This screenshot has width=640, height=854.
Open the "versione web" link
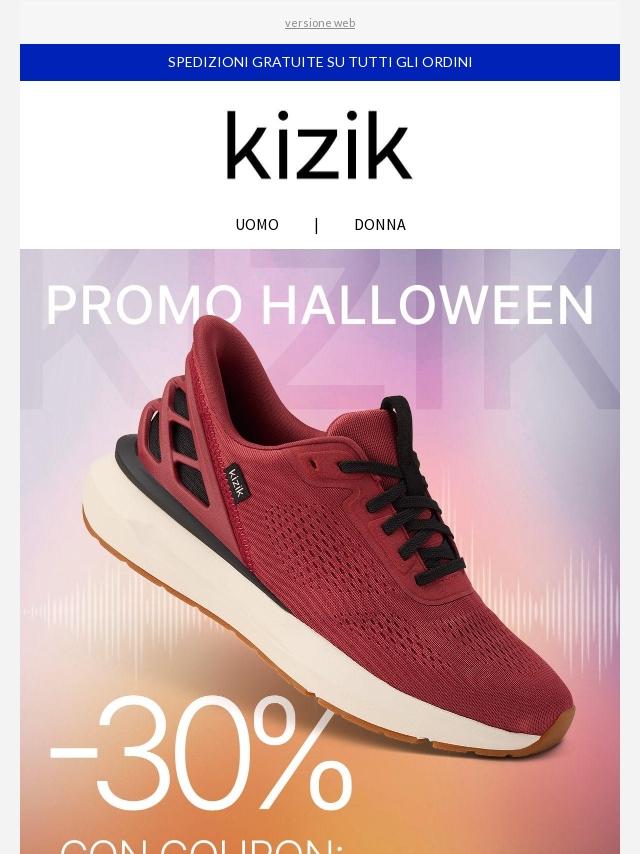pyautogui.click(x=320, y=23)
